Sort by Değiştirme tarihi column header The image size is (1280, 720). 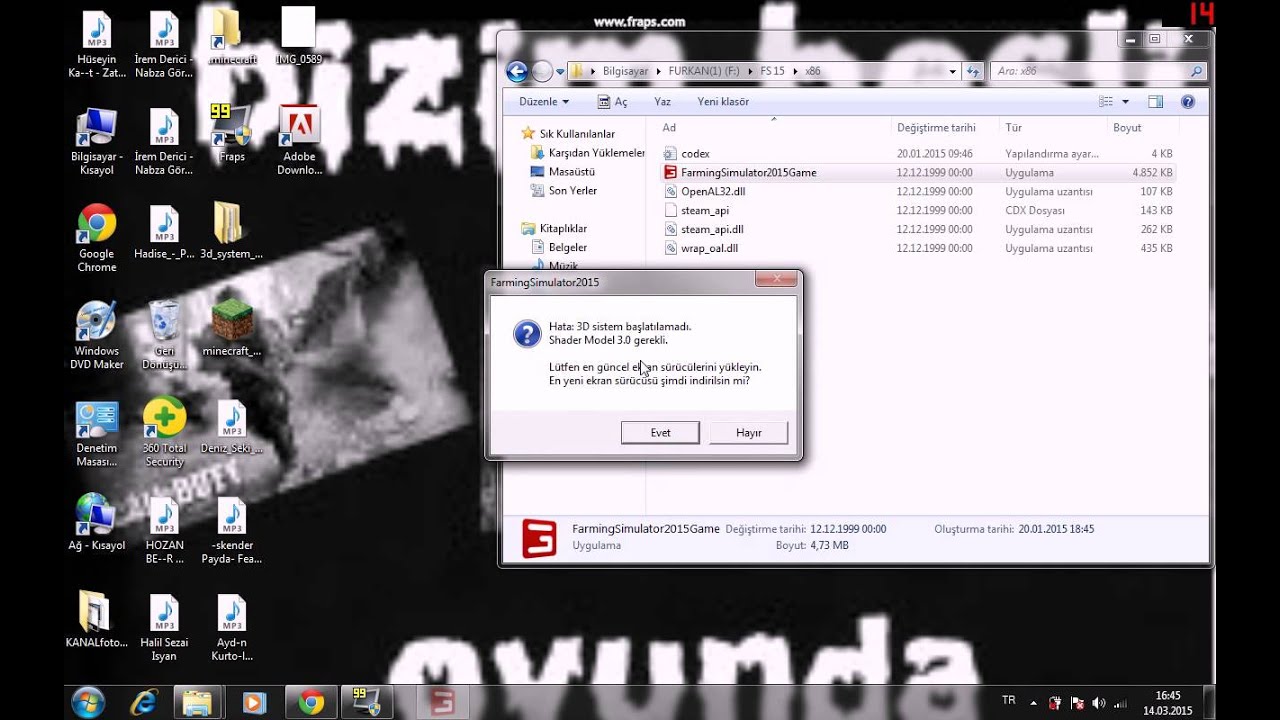click(x=945, y=127)
